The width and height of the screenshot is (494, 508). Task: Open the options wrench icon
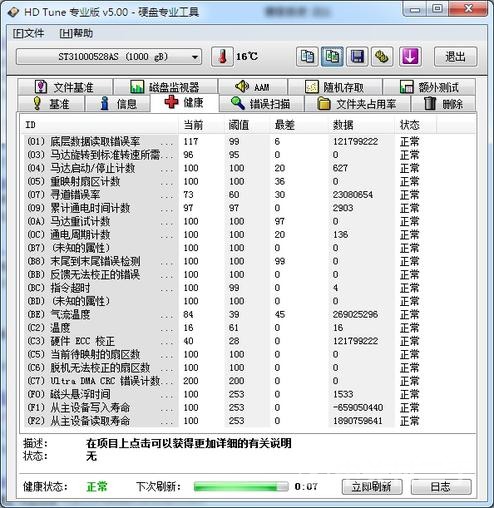pos(382,57)
